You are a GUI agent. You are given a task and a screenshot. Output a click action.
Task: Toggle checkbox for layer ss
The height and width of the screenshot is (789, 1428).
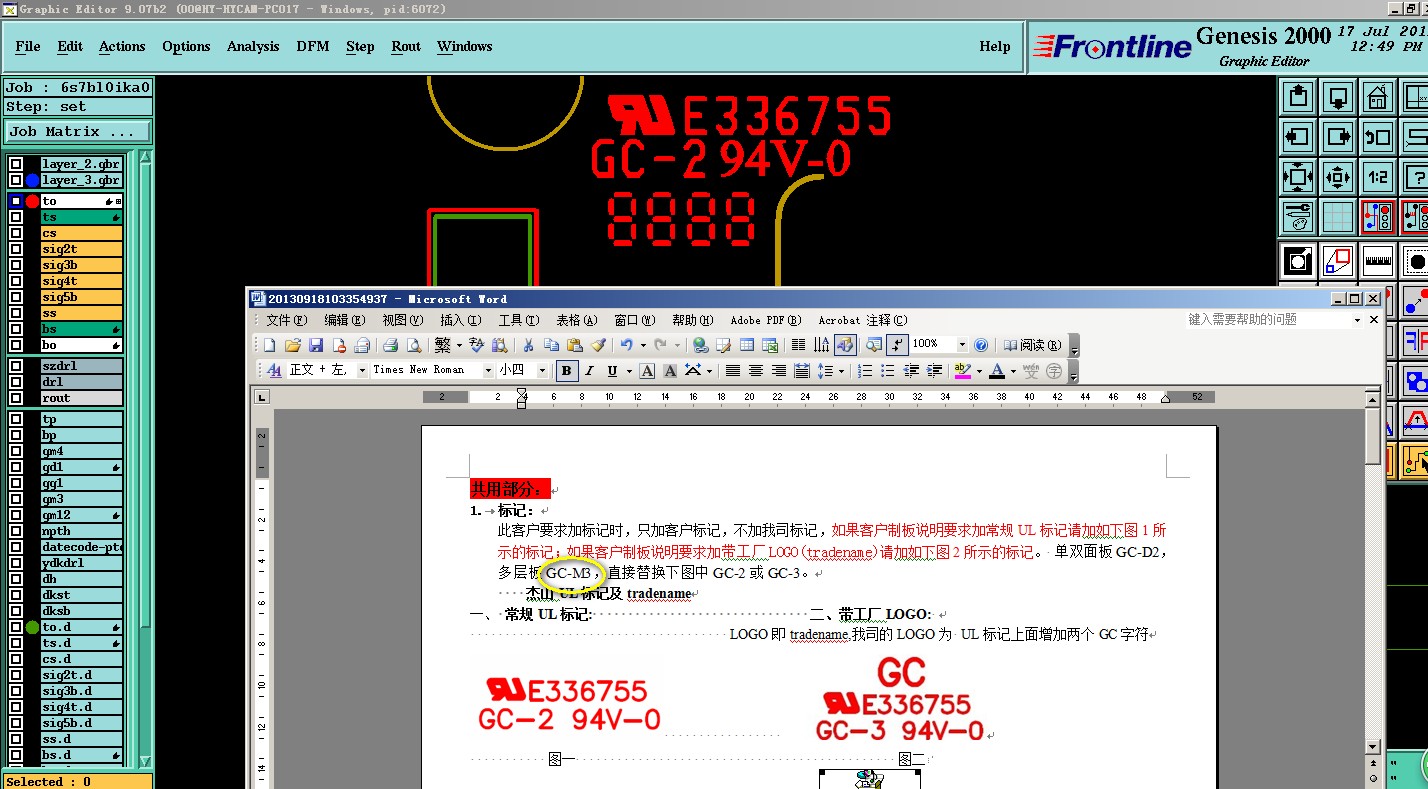coord(16,313)
